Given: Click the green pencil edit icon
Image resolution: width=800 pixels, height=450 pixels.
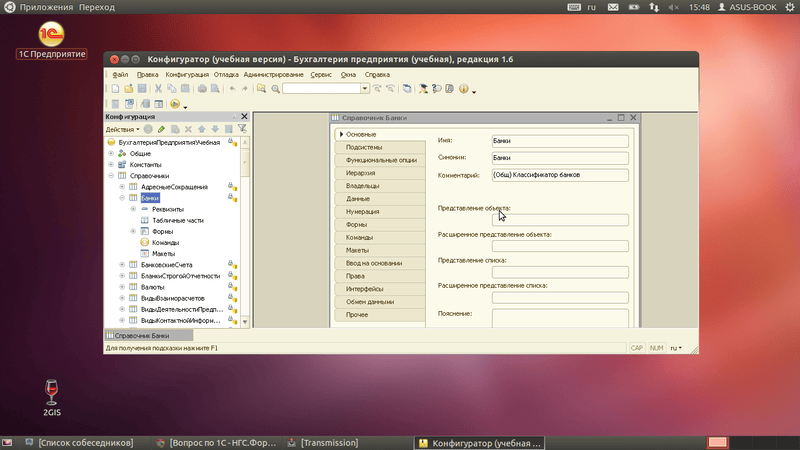Looking at the screenshot, I should coord(162,129).
